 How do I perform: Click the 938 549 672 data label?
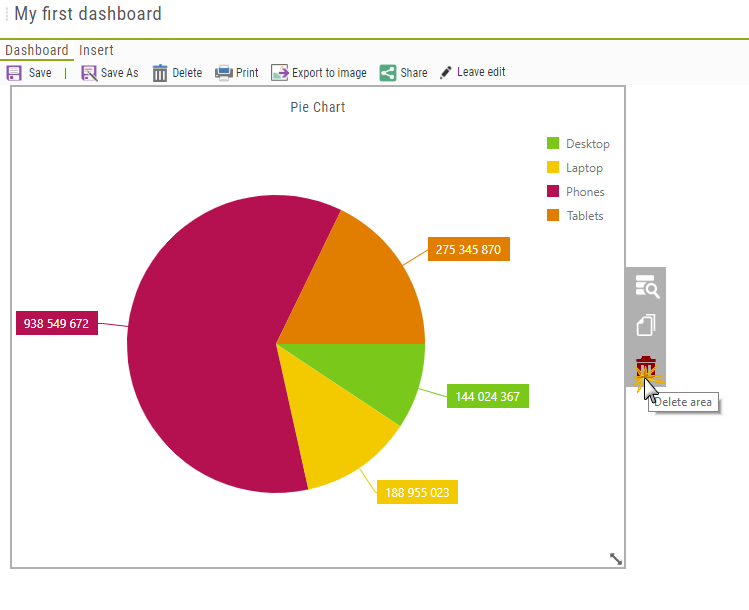(57, 323)
